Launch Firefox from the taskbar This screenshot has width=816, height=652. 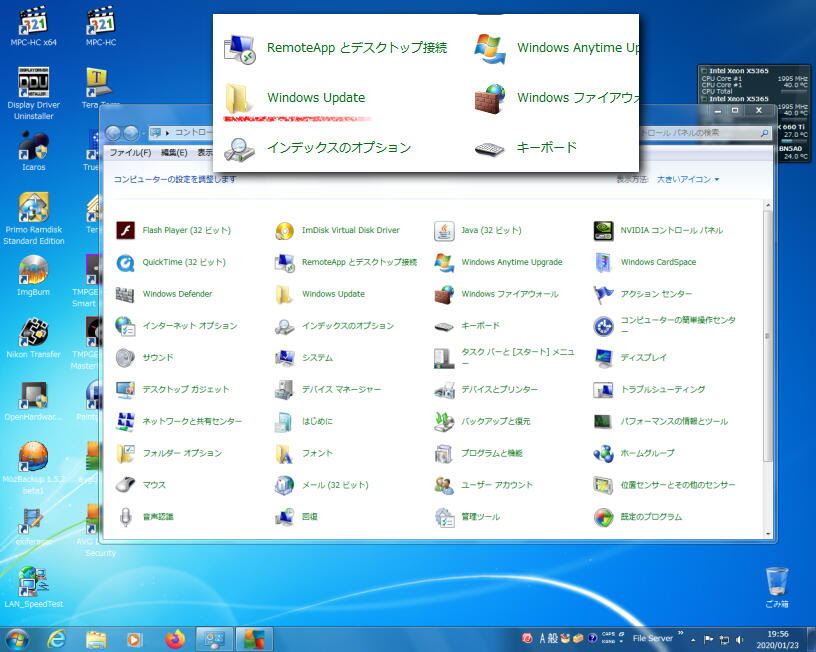175,639
